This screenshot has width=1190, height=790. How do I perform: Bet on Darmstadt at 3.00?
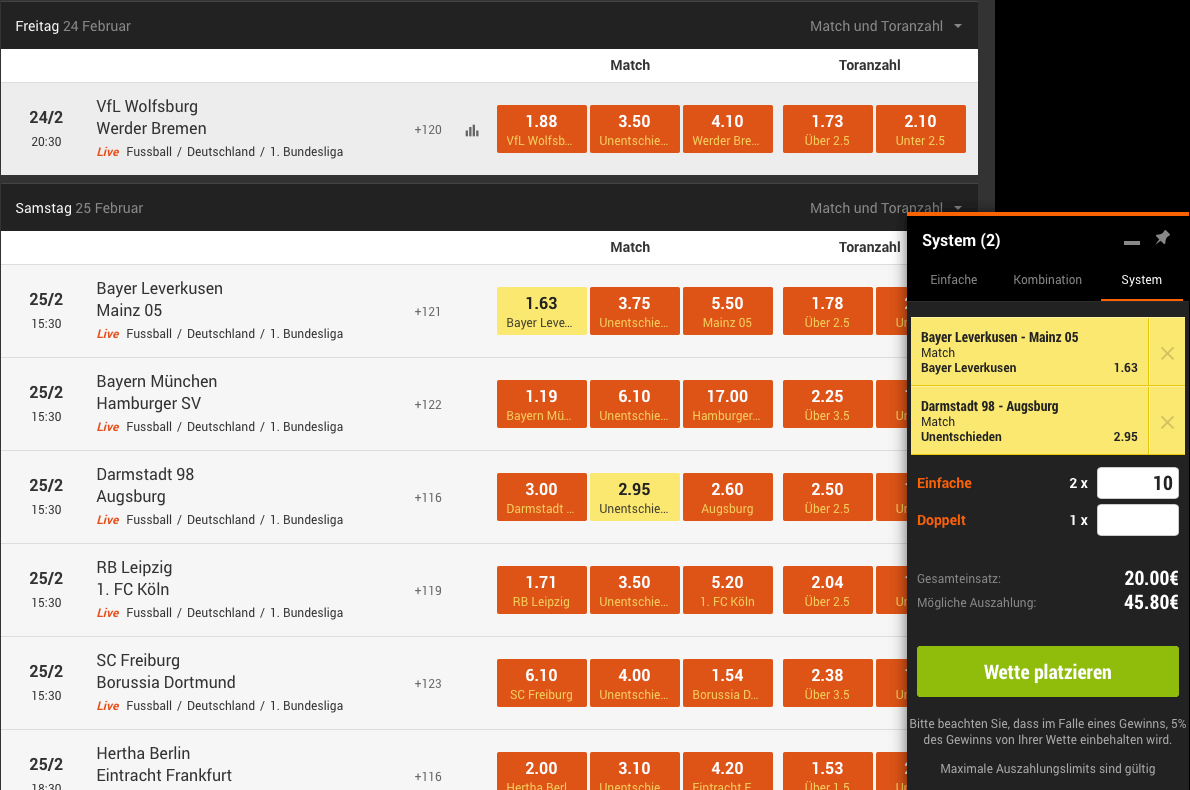point(541,497)
